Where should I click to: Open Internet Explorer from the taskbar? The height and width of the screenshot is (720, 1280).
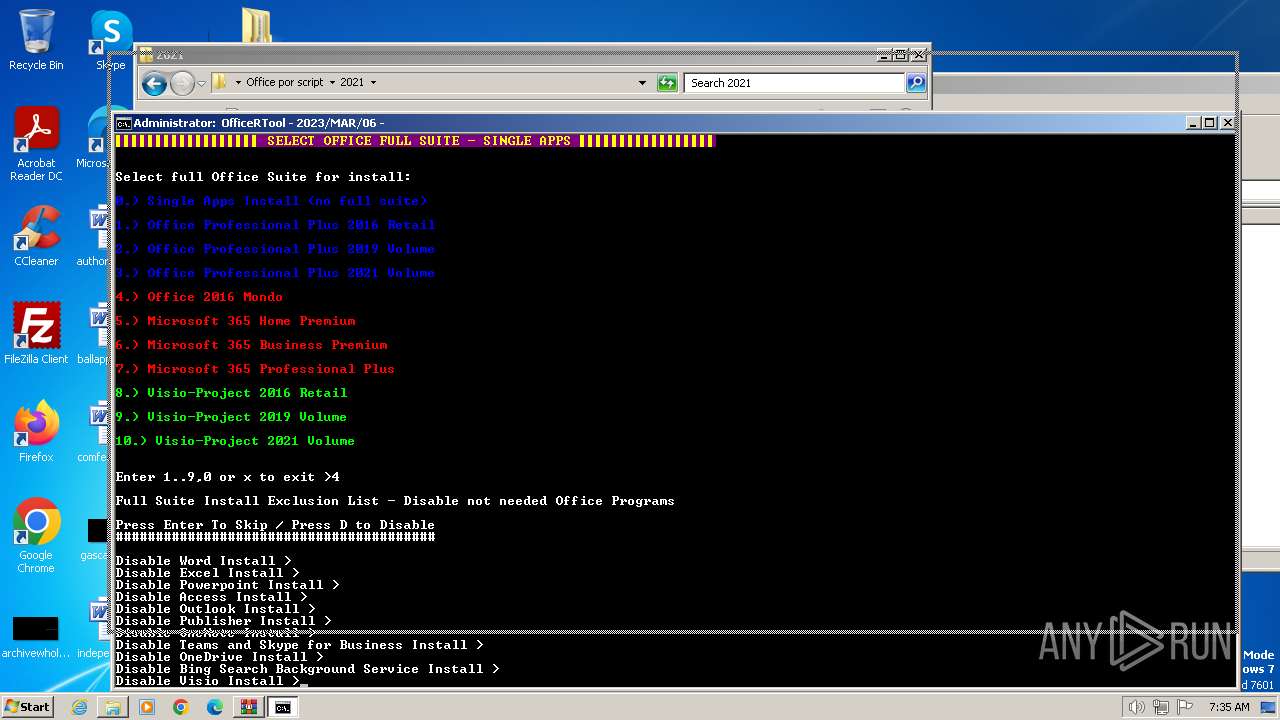pos(80,707)
